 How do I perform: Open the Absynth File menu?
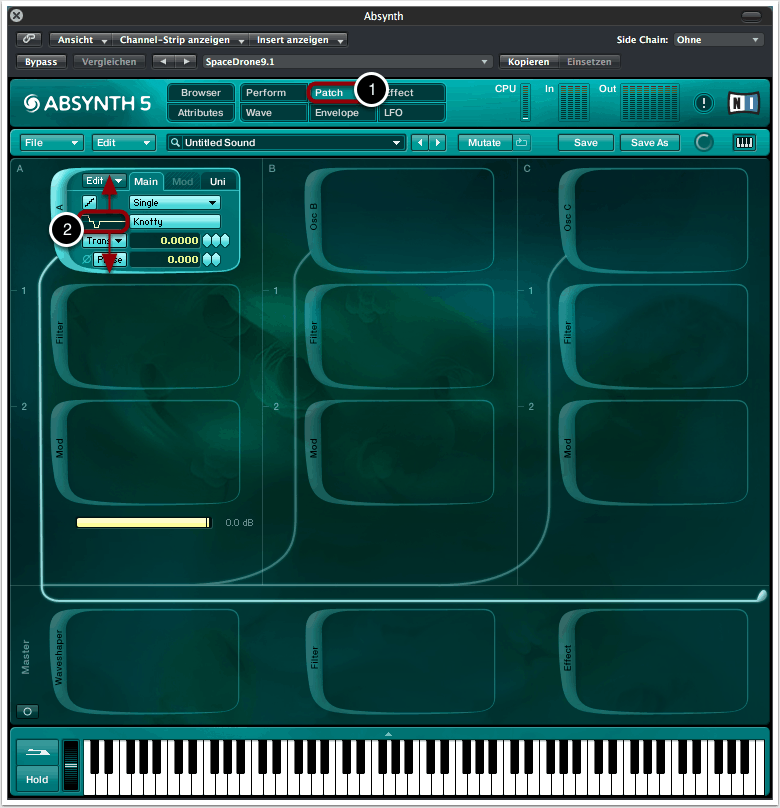[x=52, y=143]
